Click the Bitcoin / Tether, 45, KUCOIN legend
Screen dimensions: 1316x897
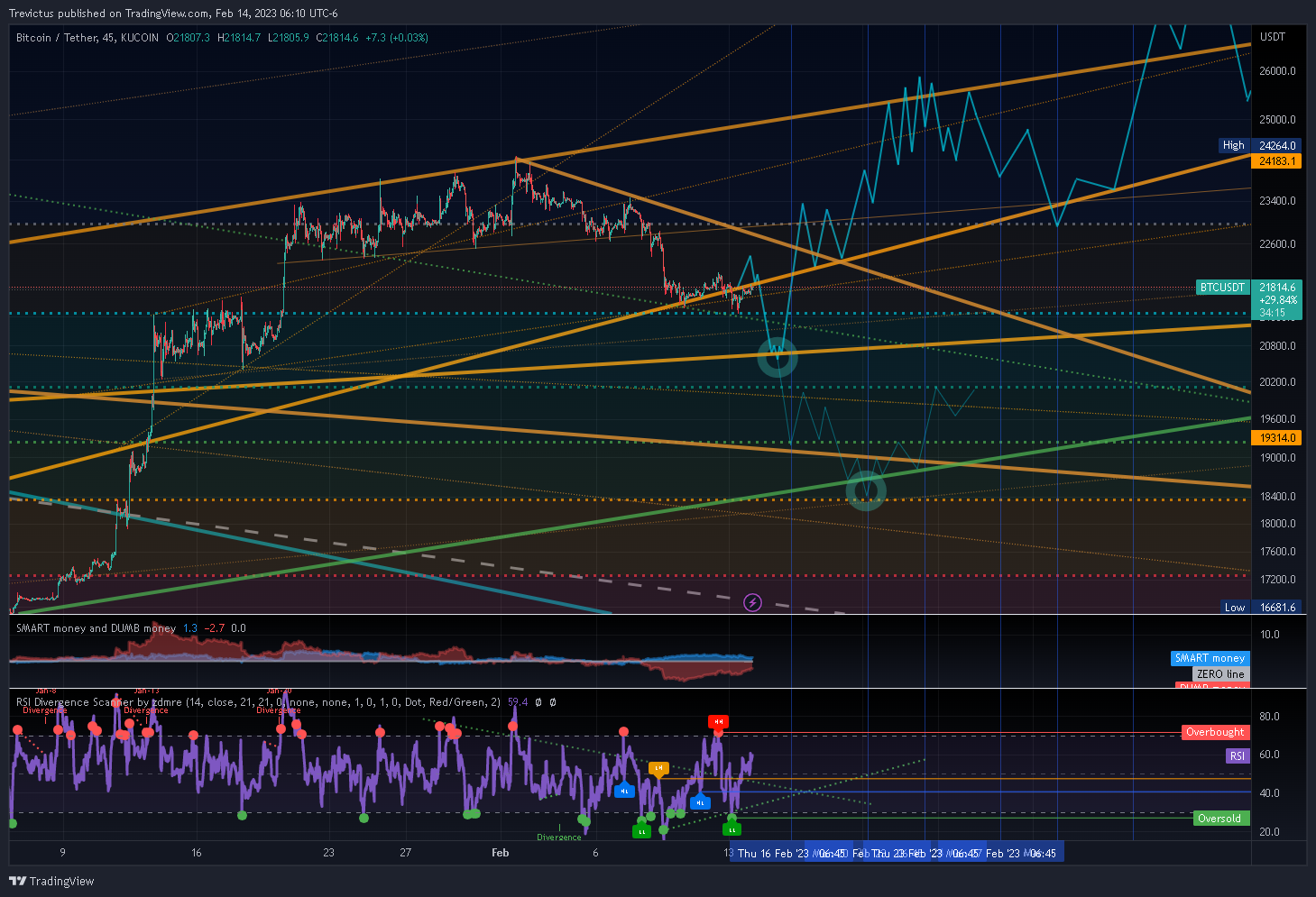tap(87, 38)
